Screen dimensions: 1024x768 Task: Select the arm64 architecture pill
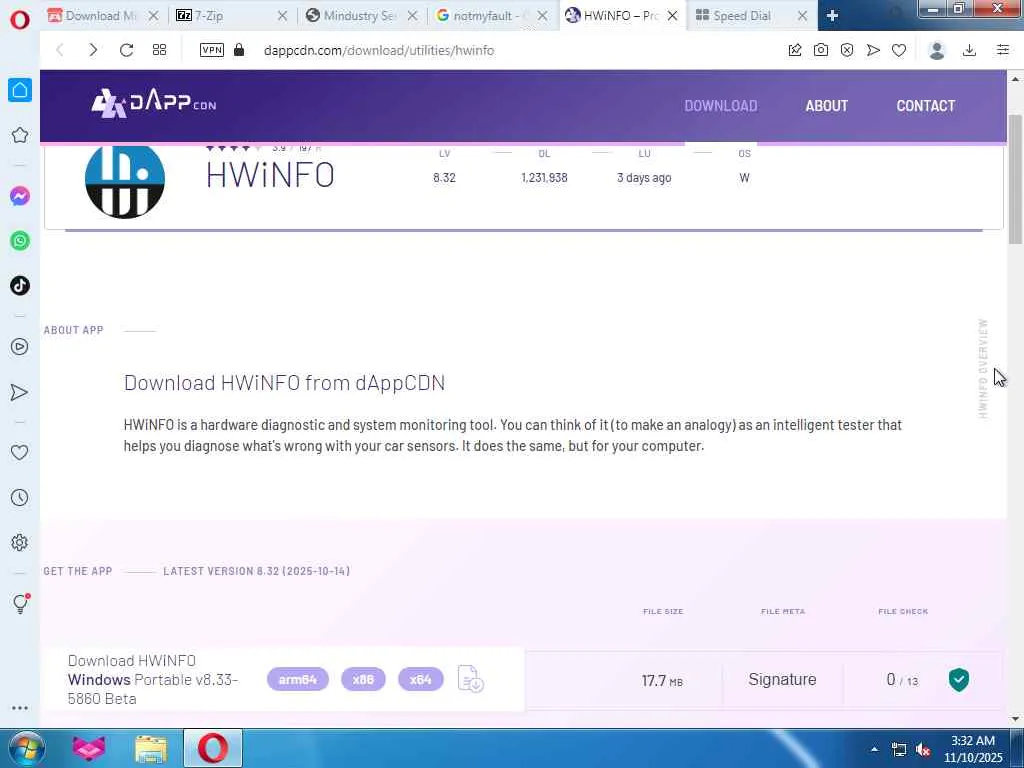pyautogui.click(x=297, y=679)
